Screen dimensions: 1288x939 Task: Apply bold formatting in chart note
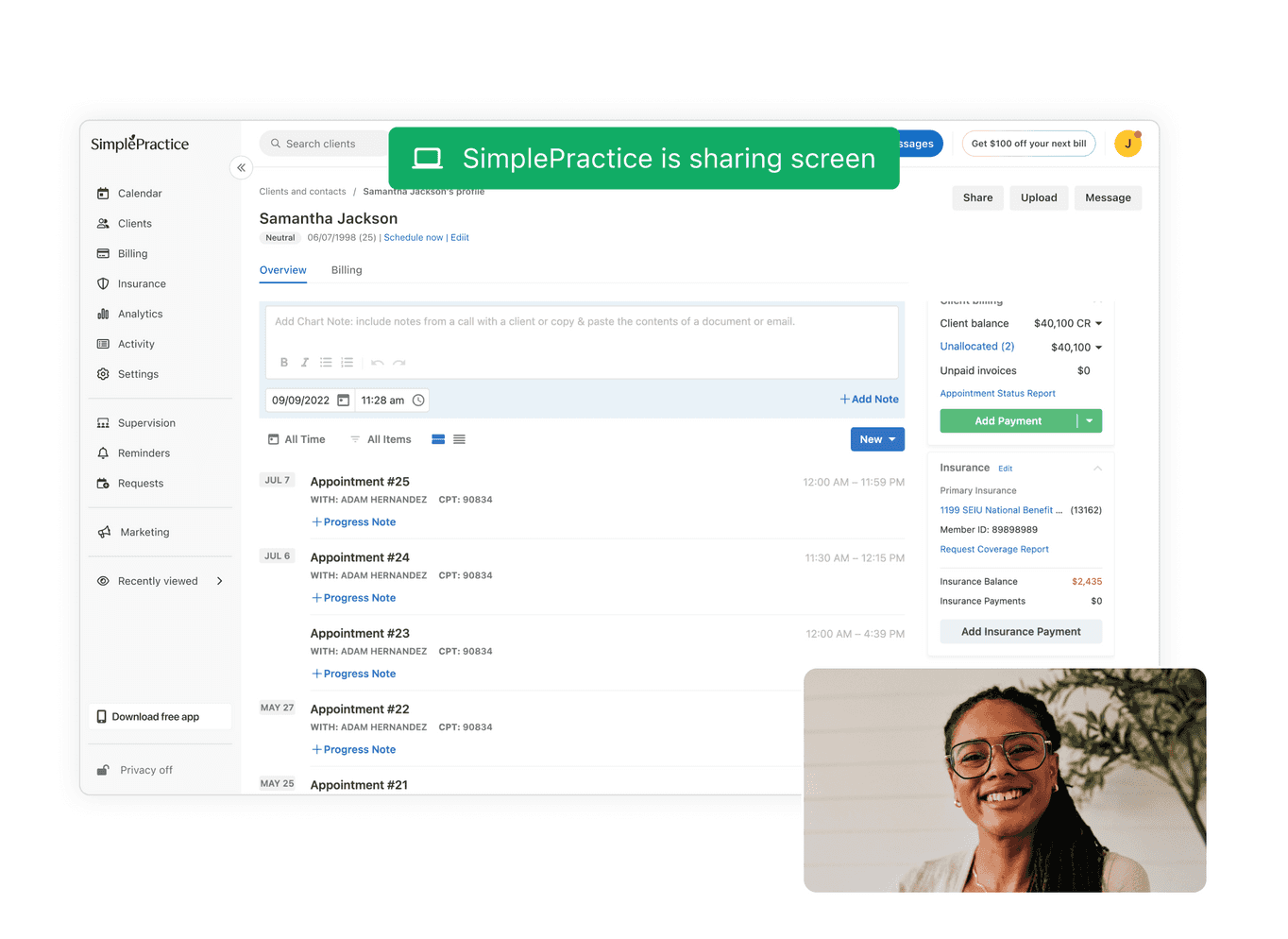point(284,363)
